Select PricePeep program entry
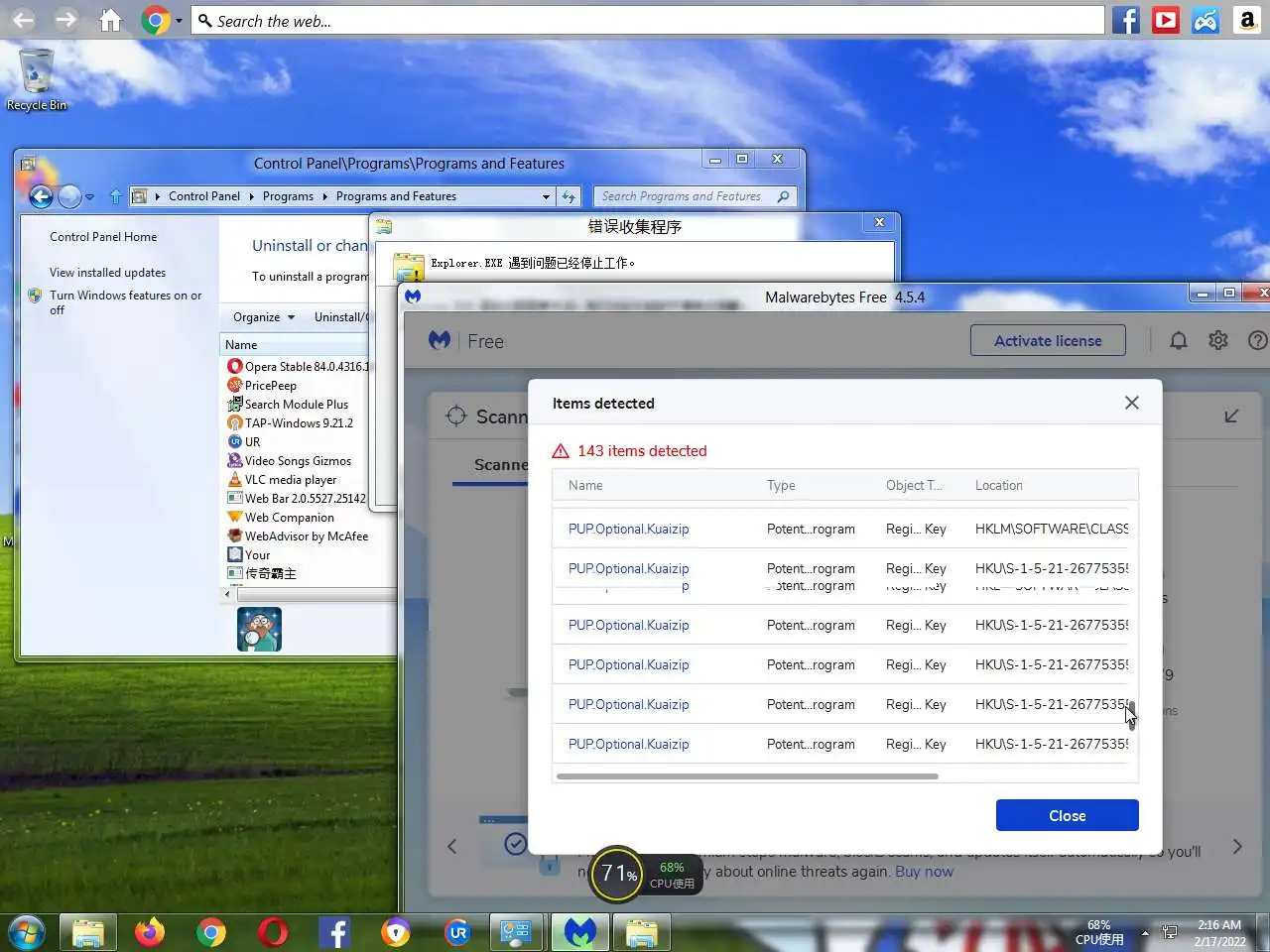Viewport: 1270px width, 952px height. tap(262, 386)
